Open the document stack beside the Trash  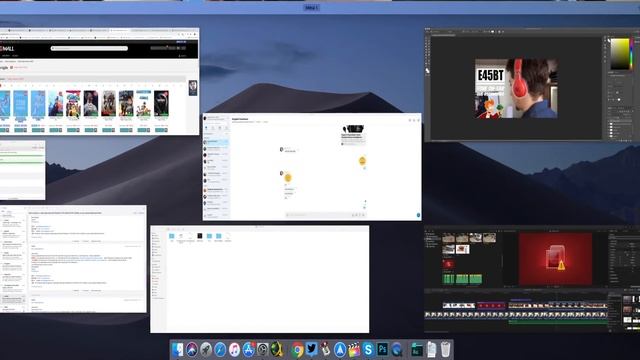[431, 350]
